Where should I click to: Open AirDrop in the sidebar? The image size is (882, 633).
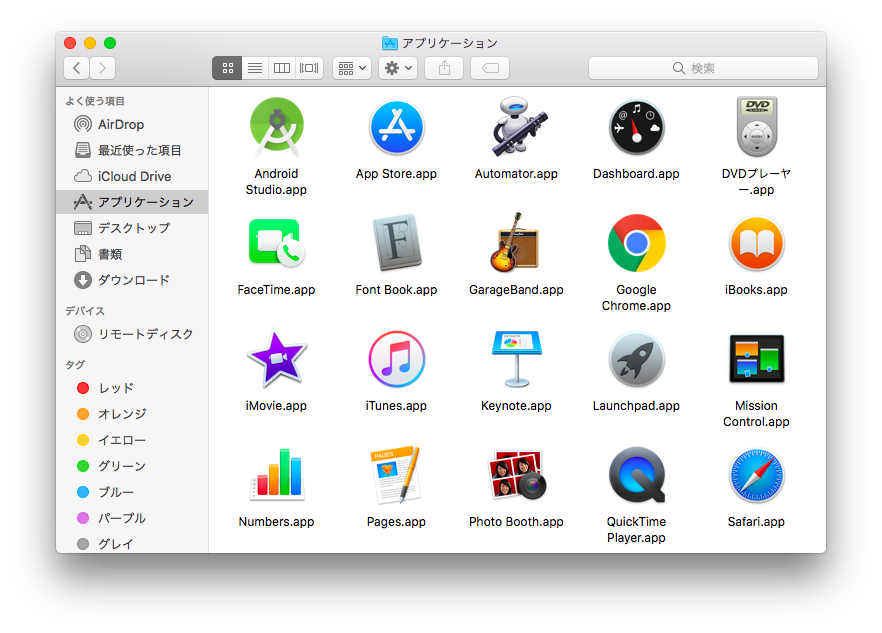[x=132, y=124]
